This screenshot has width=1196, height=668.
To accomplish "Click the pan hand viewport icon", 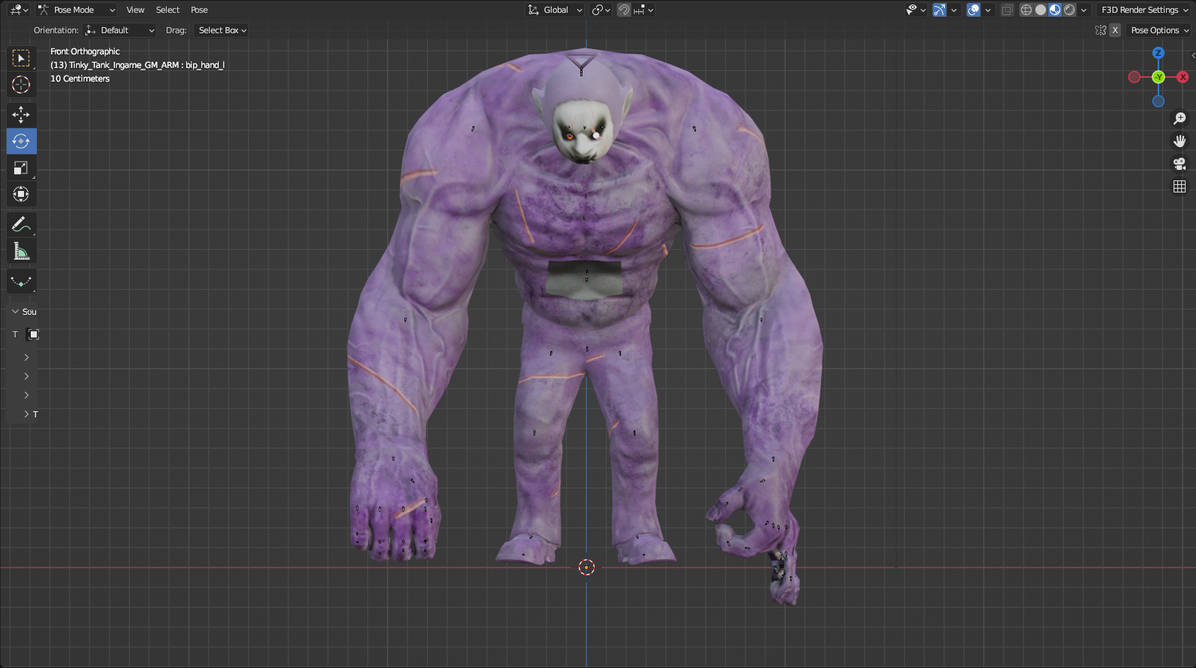I will pyautogui.click(x=1179, y=141).
